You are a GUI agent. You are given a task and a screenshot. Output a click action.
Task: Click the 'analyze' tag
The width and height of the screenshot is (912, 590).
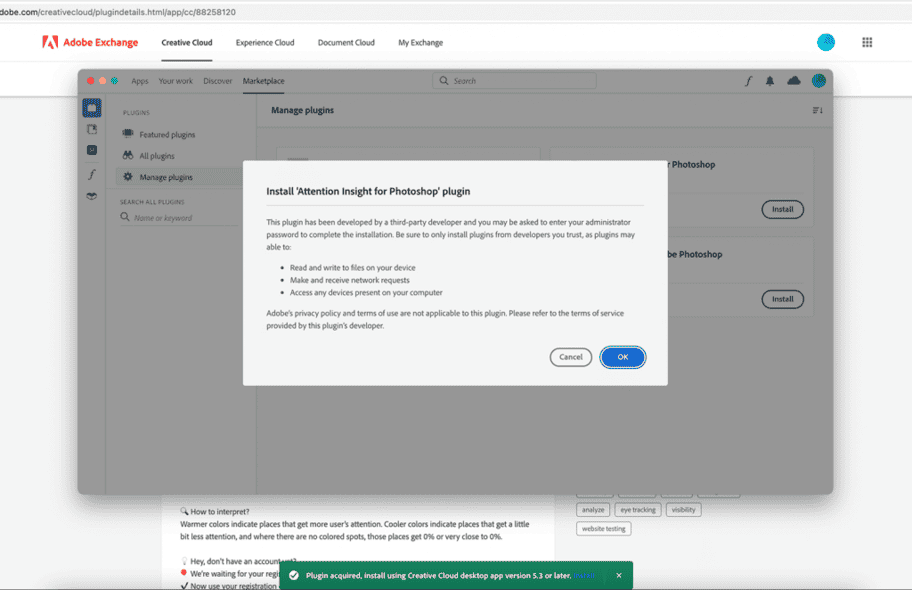pyautogui.click(x=593, y=510)
